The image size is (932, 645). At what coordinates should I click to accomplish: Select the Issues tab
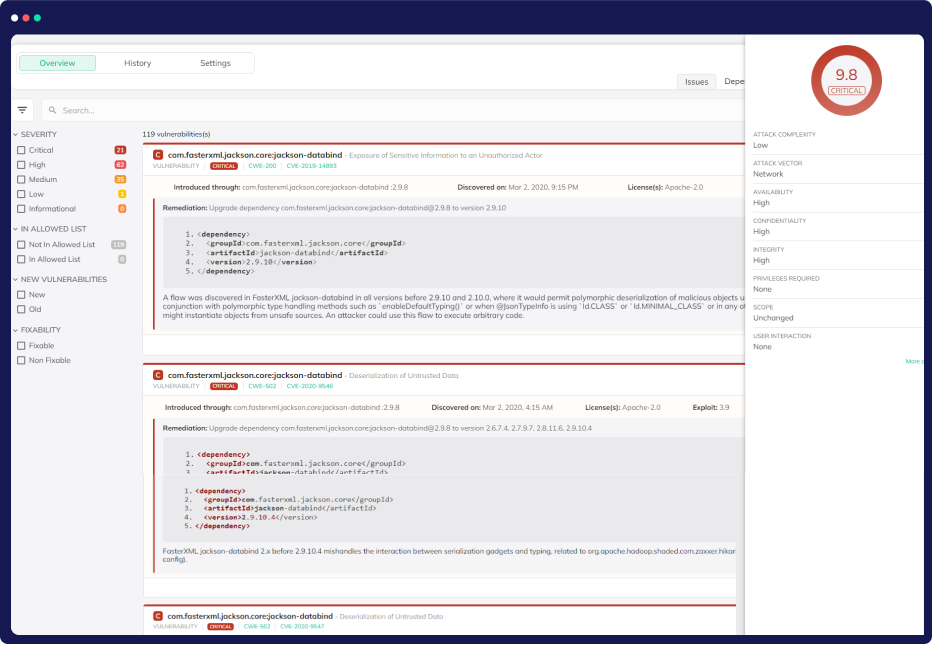[x=696, y=82]
